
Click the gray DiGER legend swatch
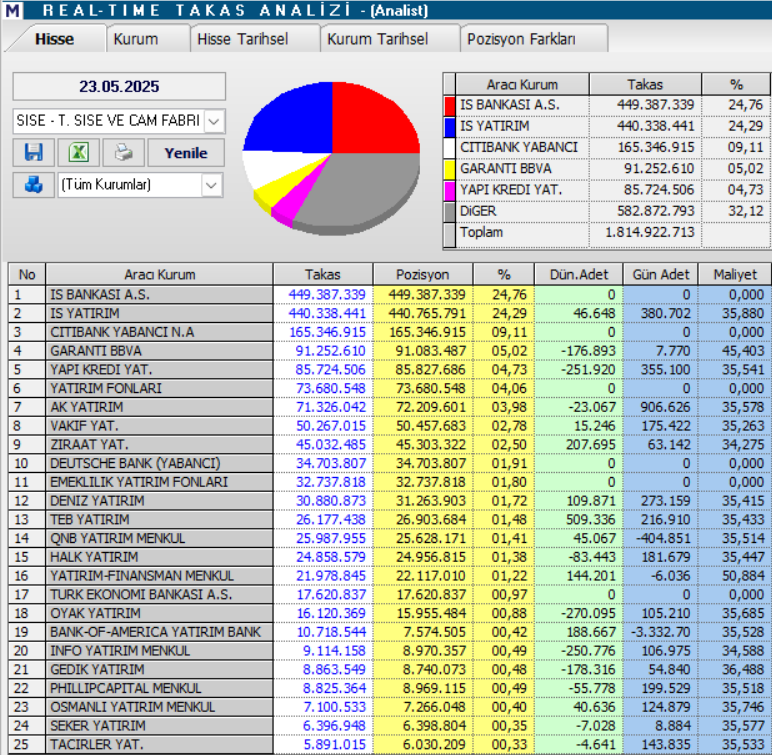(450, 212)
